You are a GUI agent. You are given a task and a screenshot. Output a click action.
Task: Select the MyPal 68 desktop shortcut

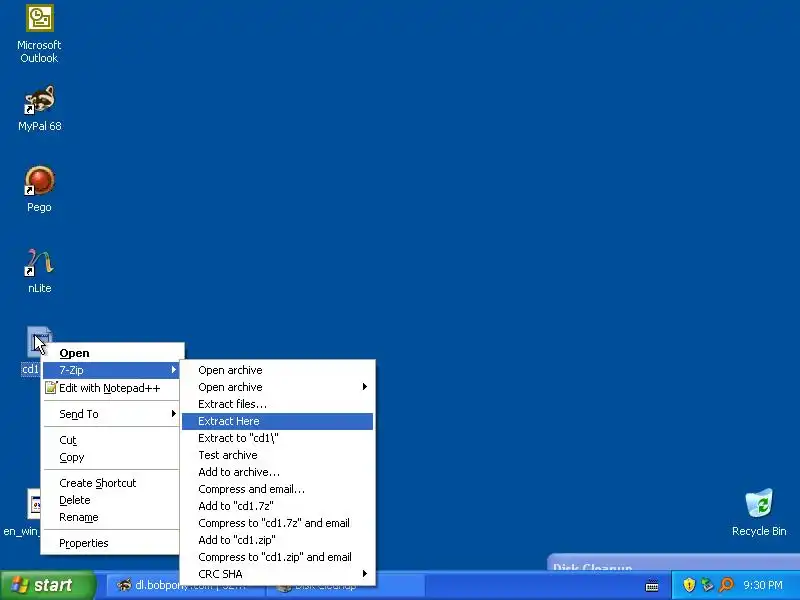coord(39,108)
